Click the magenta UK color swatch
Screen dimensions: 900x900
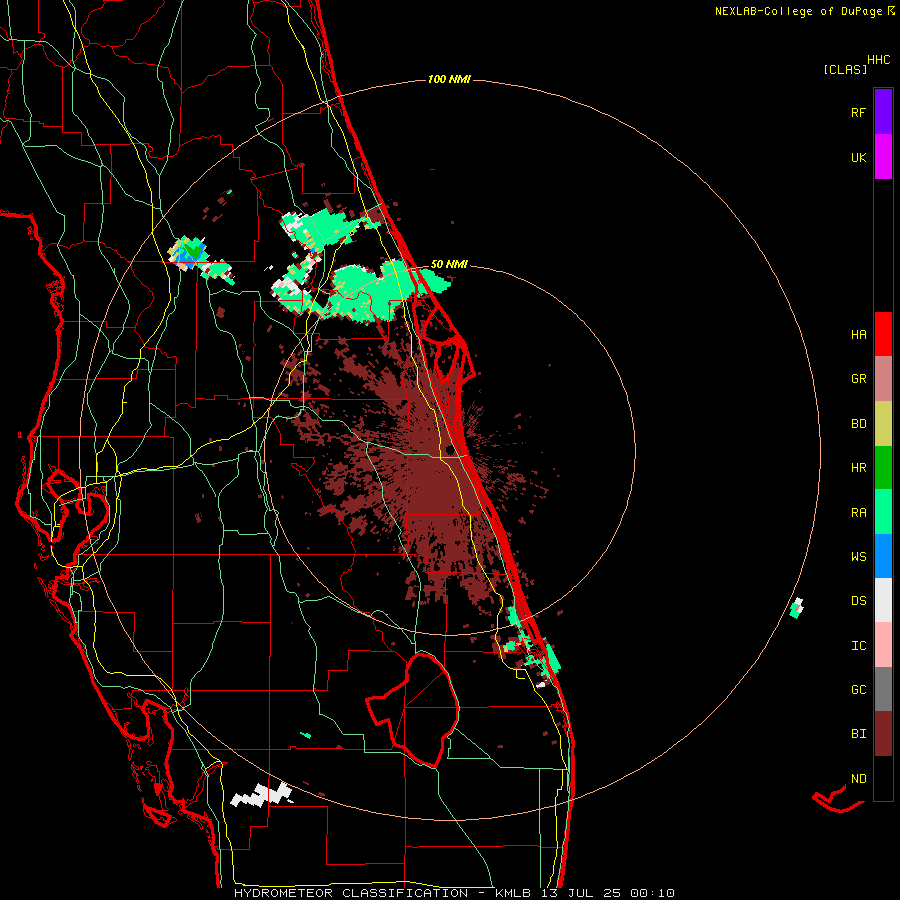pos(883,157)
